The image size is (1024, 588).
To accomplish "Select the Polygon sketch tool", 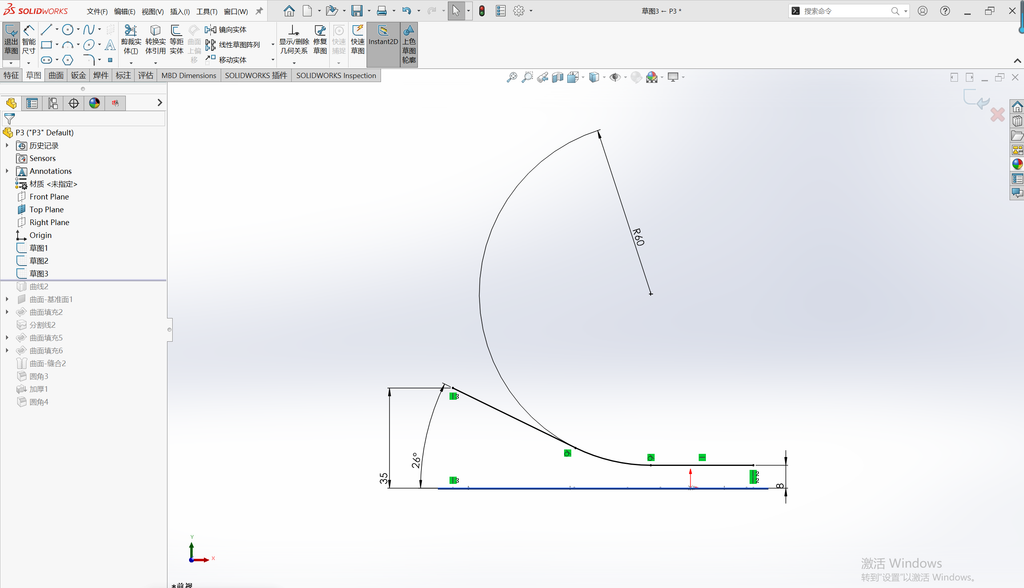I will 67,60.
